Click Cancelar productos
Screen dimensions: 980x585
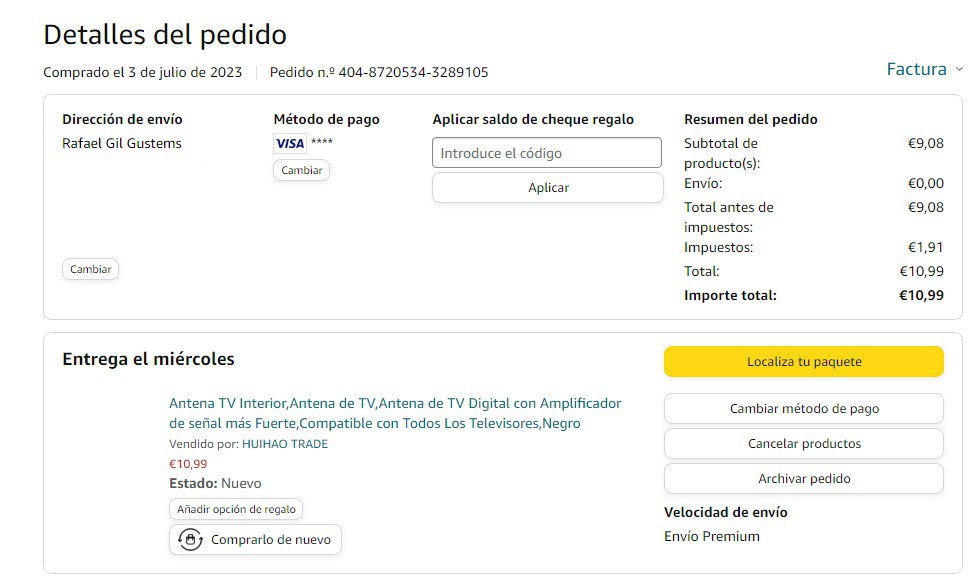click(803, 443)
